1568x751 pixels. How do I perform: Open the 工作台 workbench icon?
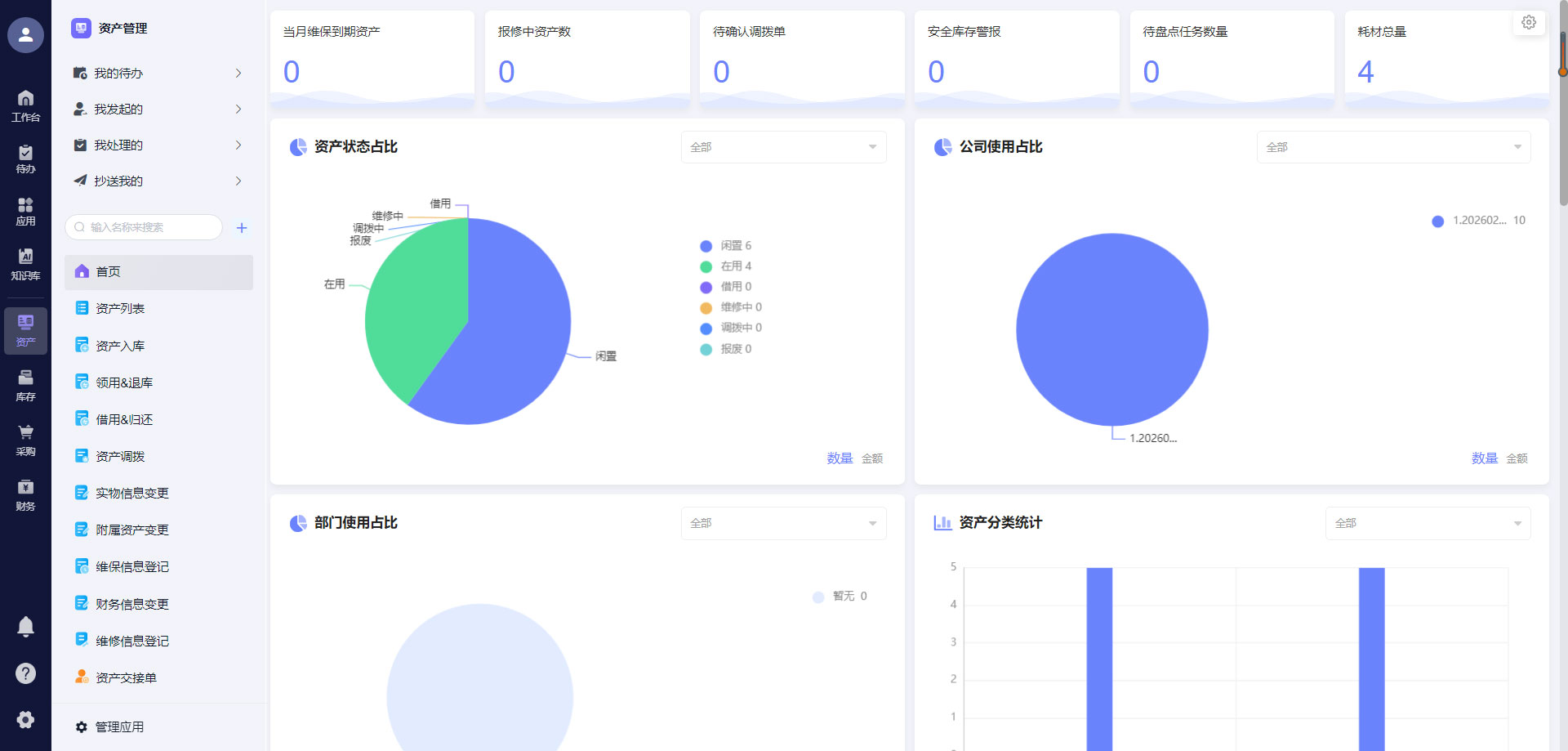pos(25,106)
